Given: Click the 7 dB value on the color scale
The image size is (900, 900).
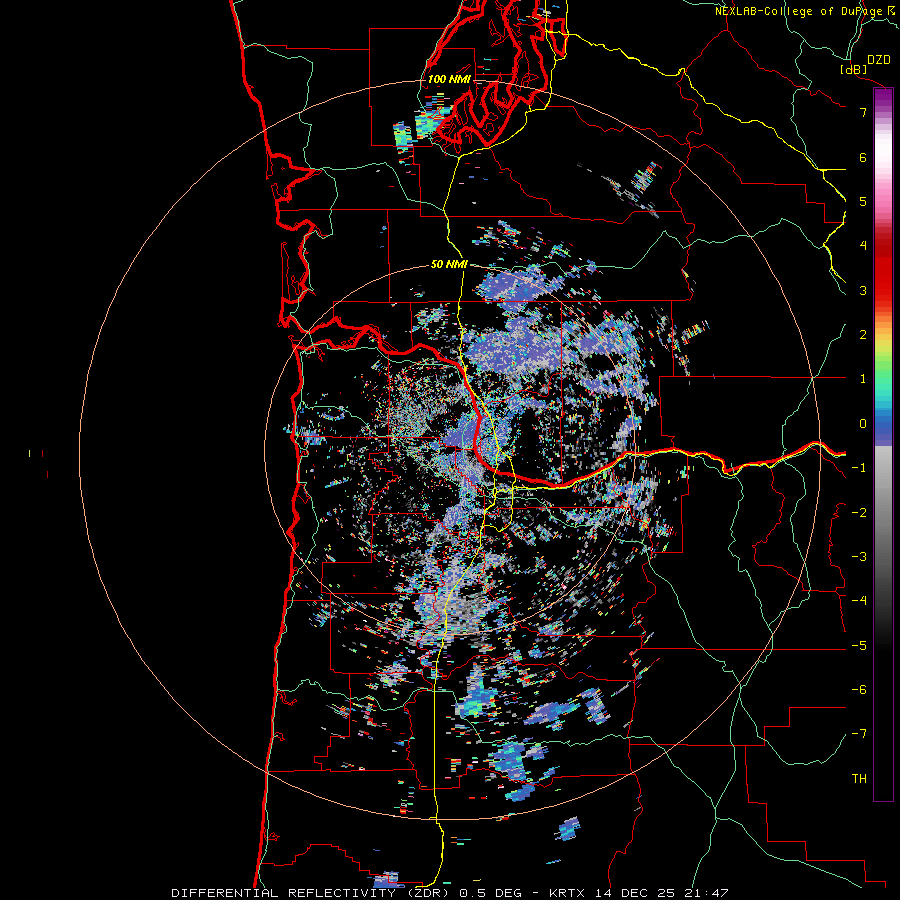Looking at the screenshot, I should [x=863, y=112].
